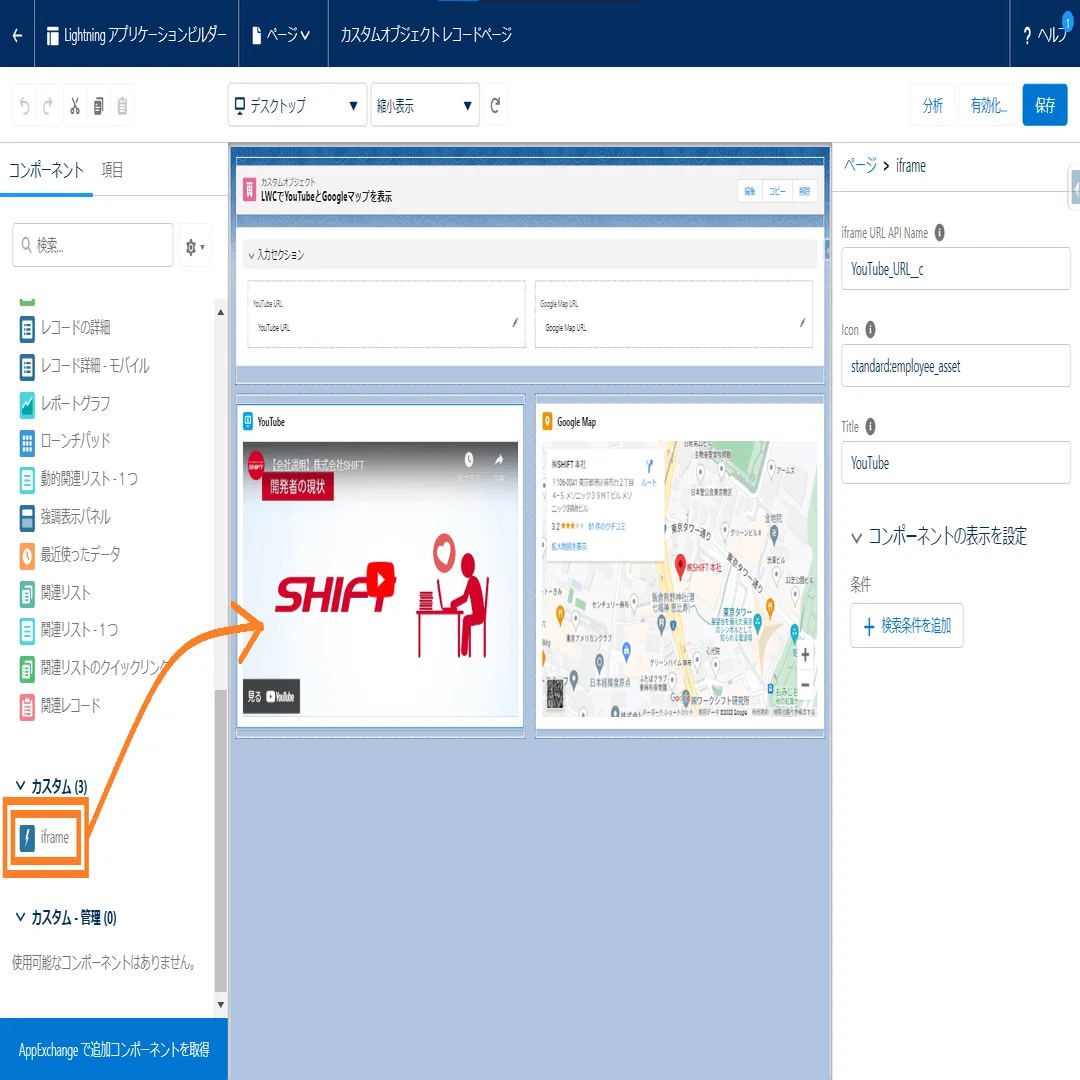Image resolution: width=1080 pixels, height=1080 pixels.
Task: Click YouTube watch later clock icon
Action: [468, 460]
